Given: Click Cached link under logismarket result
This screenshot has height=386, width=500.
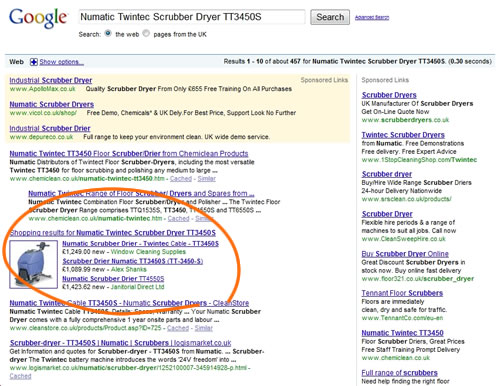Looking at the screenshot, I should pos(20,376).
